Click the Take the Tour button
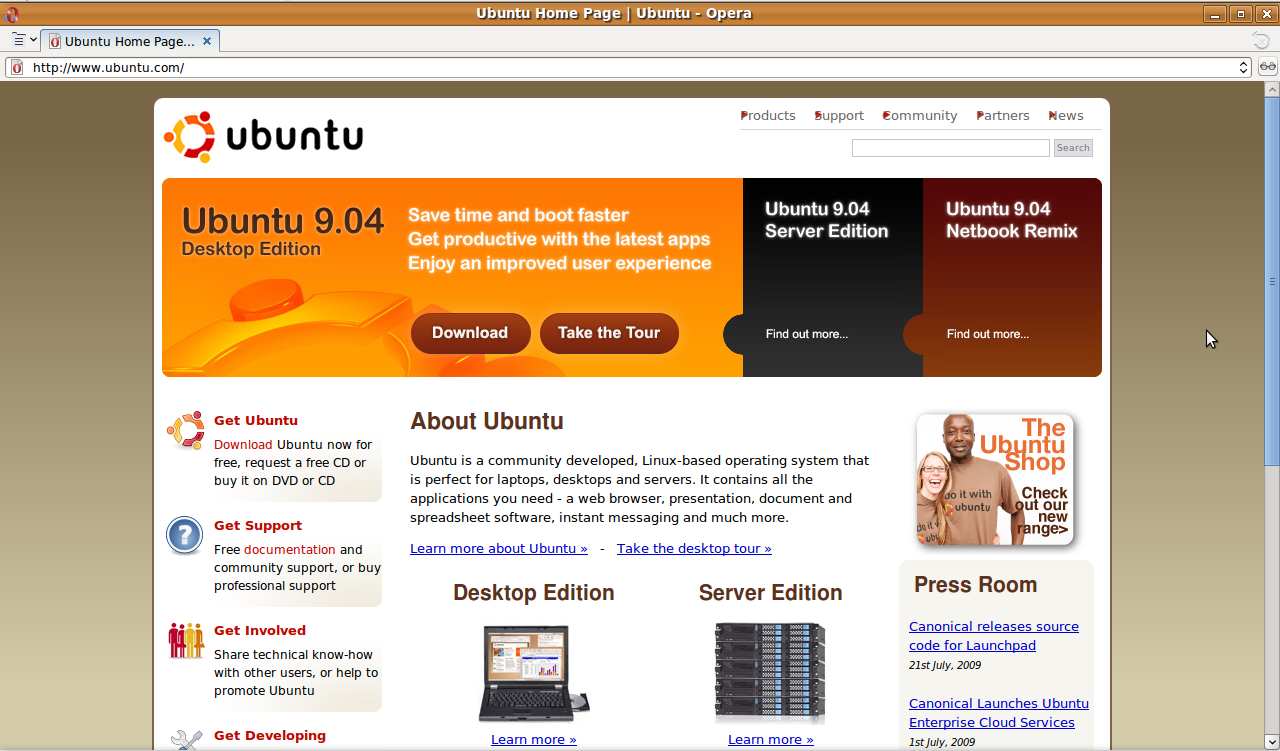 pos(609,333)
